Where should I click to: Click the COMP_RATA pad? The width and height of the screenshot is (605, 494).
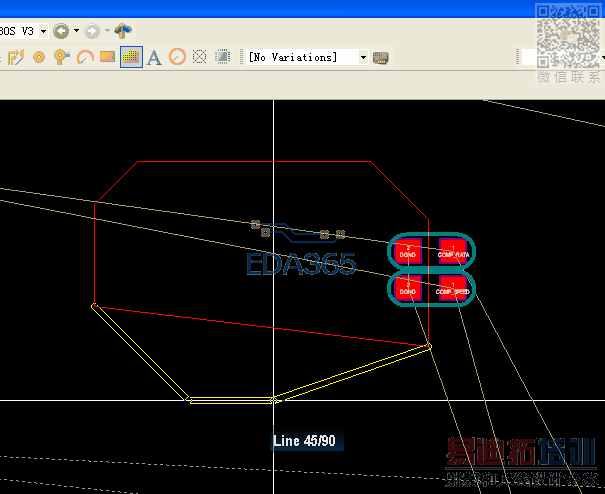click(453, 251)
